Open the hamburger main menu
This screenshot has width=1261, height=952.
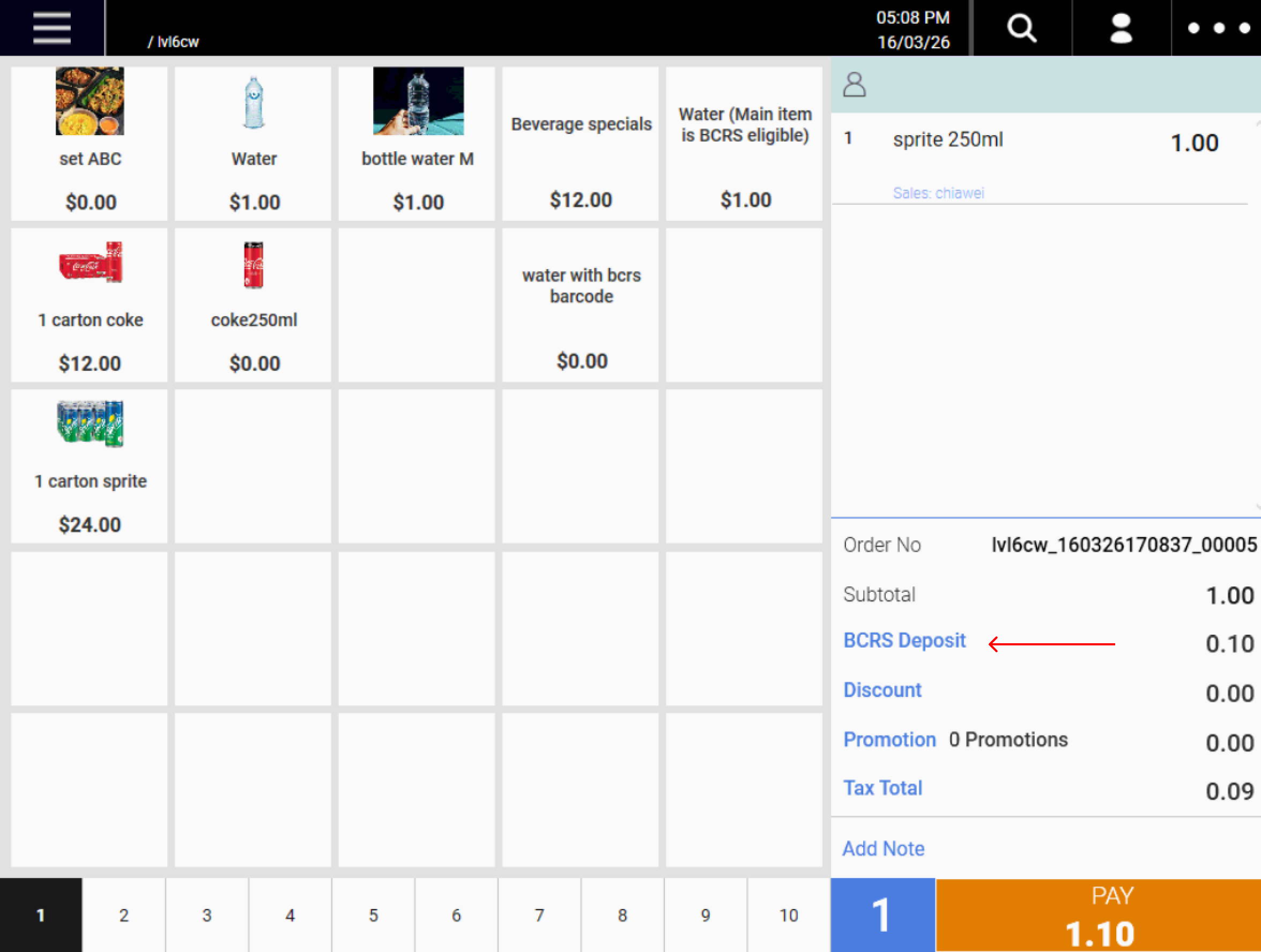coord(51,28)
